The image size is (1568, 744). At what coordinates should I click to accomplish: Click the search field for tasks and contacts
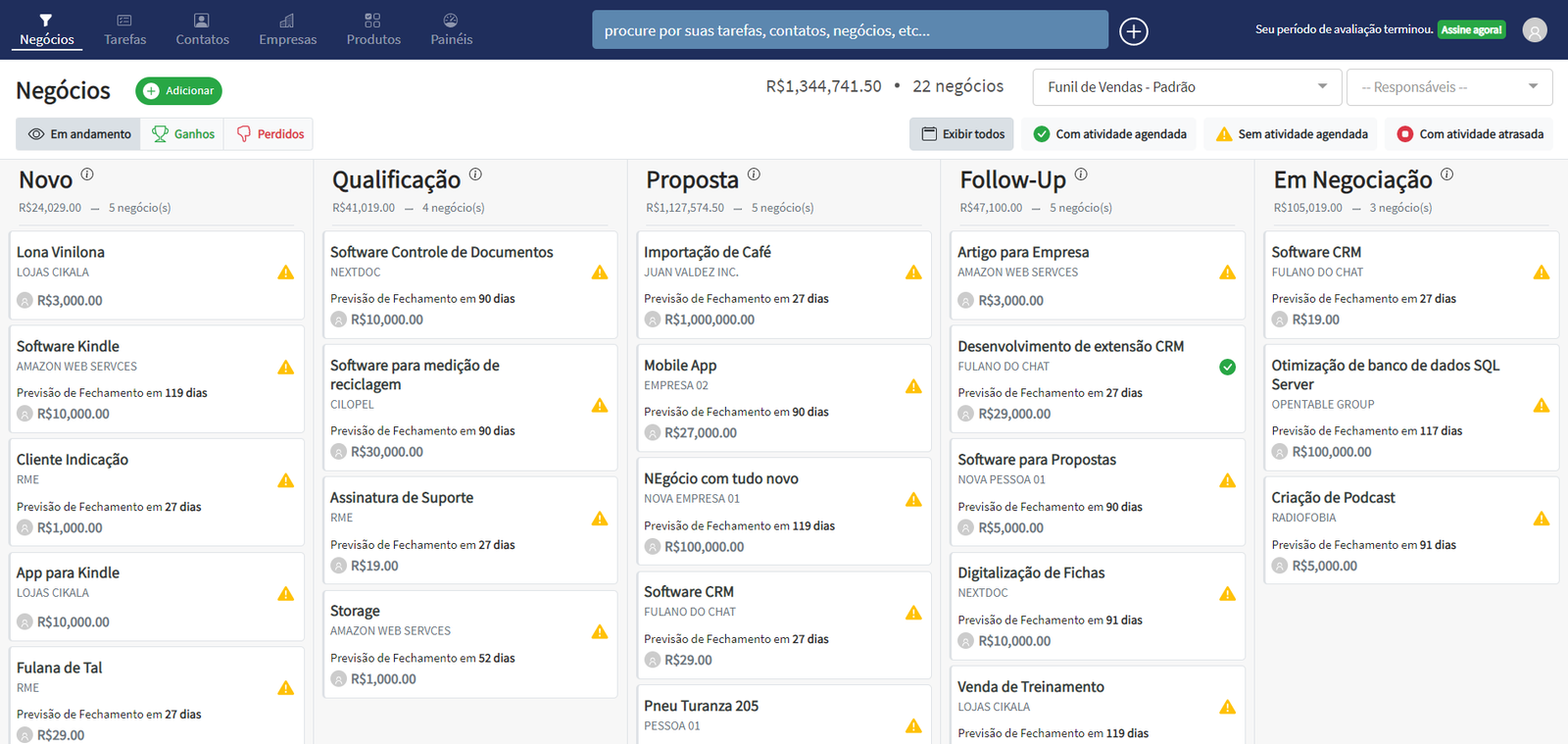click(850, 30)
